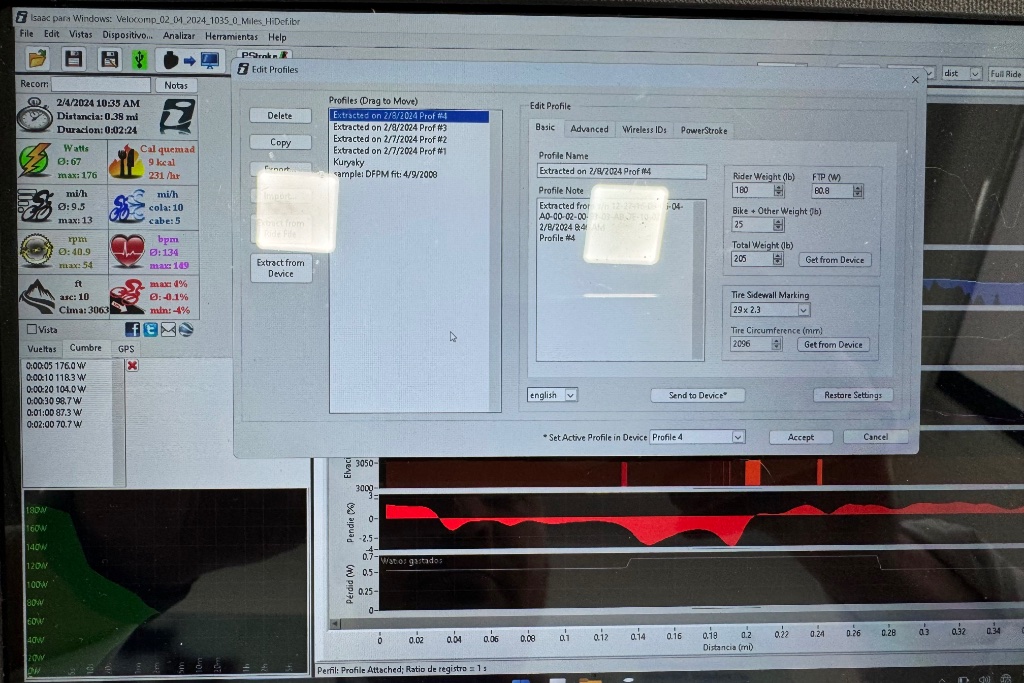1024x683 pixels.
Task: Click the green USB connection icon
Action: coord(139,59)
